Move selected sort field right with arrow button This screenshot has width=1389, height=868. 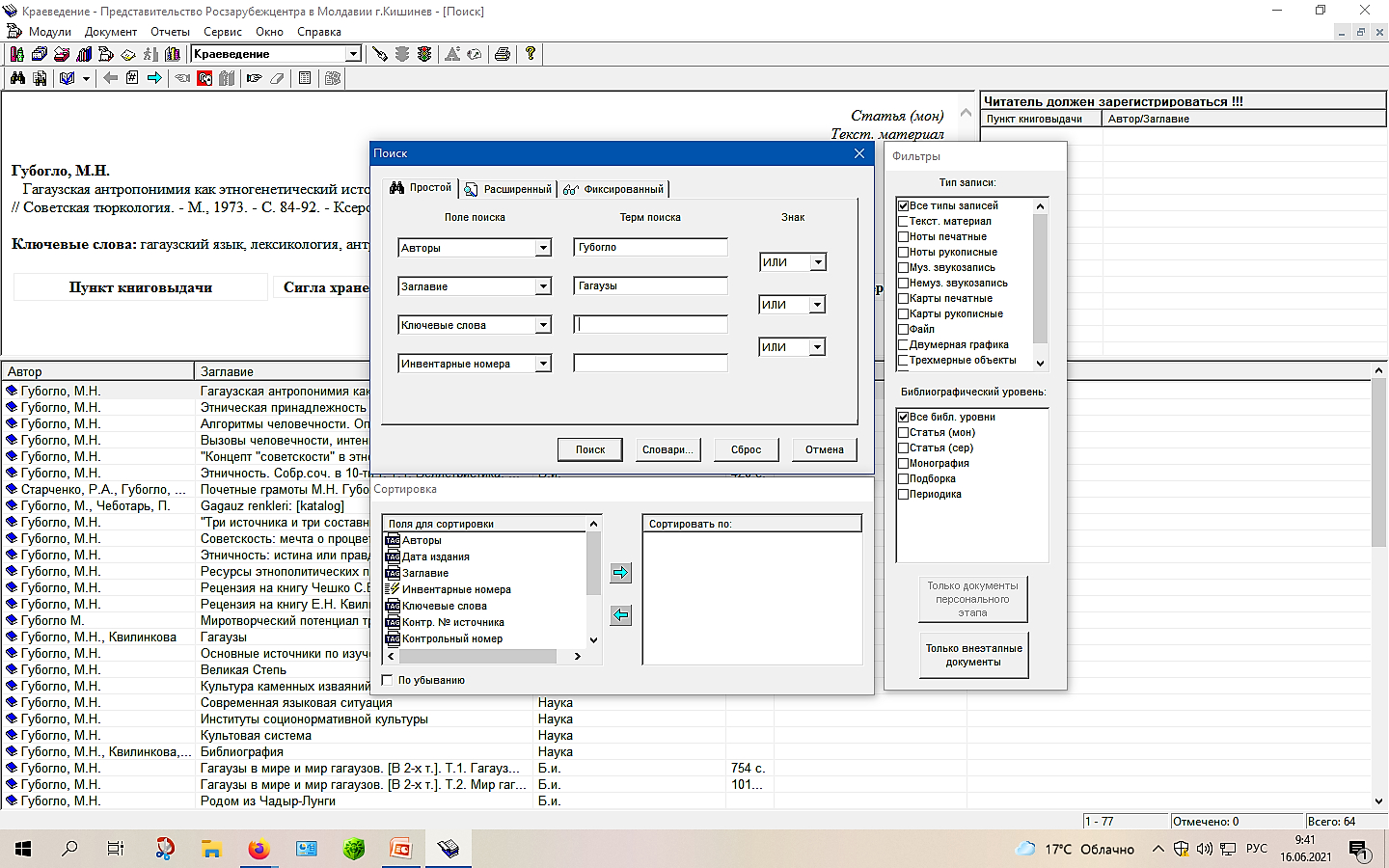[621, 573]
